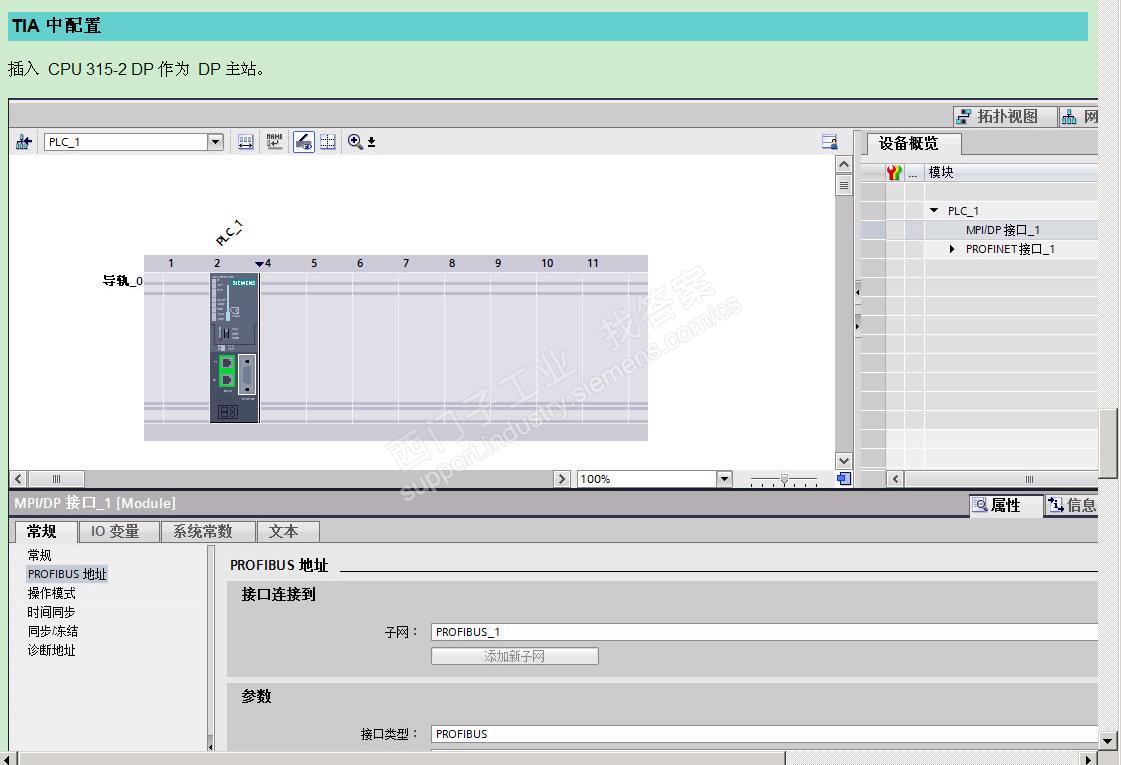Select the 设备概览 tab

pos(914,143)
